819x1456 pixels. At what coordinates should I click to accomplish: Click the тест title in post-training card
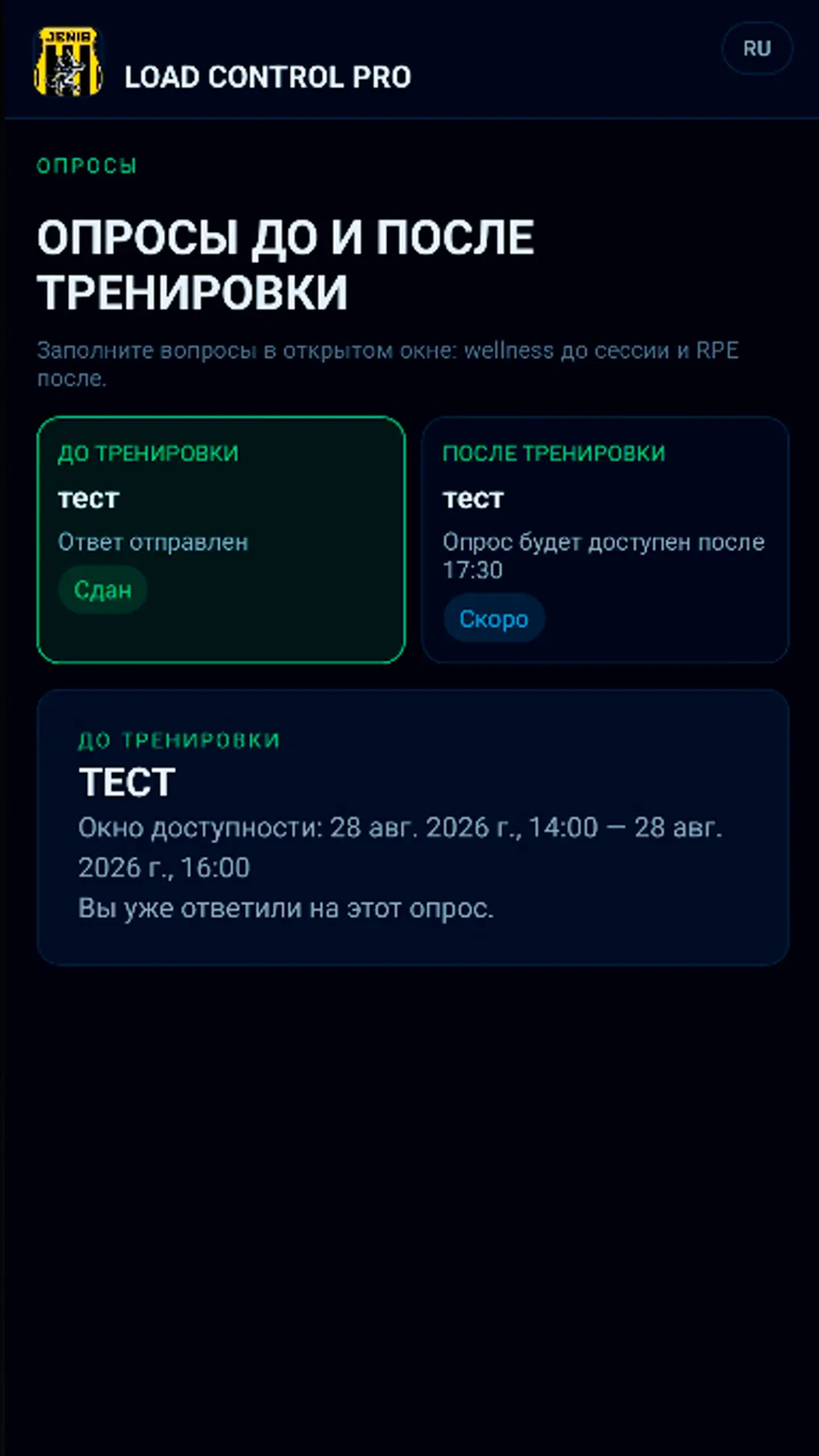click(x=473, y=499)
